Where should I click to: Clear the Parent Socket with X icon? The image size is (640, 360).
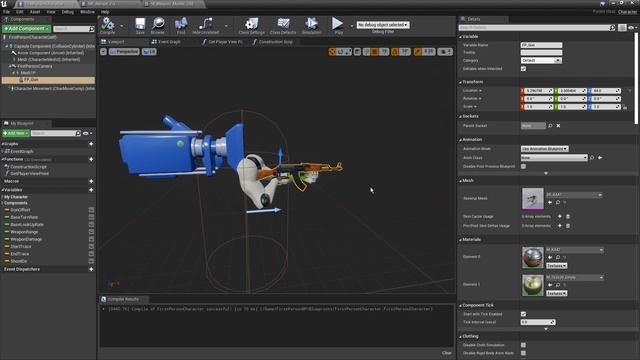pos(558,126)
